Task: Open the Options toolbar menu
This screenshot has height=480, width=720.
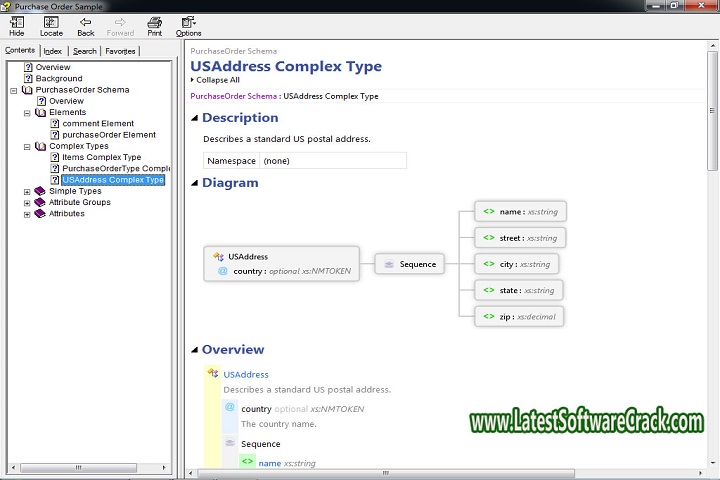Action: [188, 22]
